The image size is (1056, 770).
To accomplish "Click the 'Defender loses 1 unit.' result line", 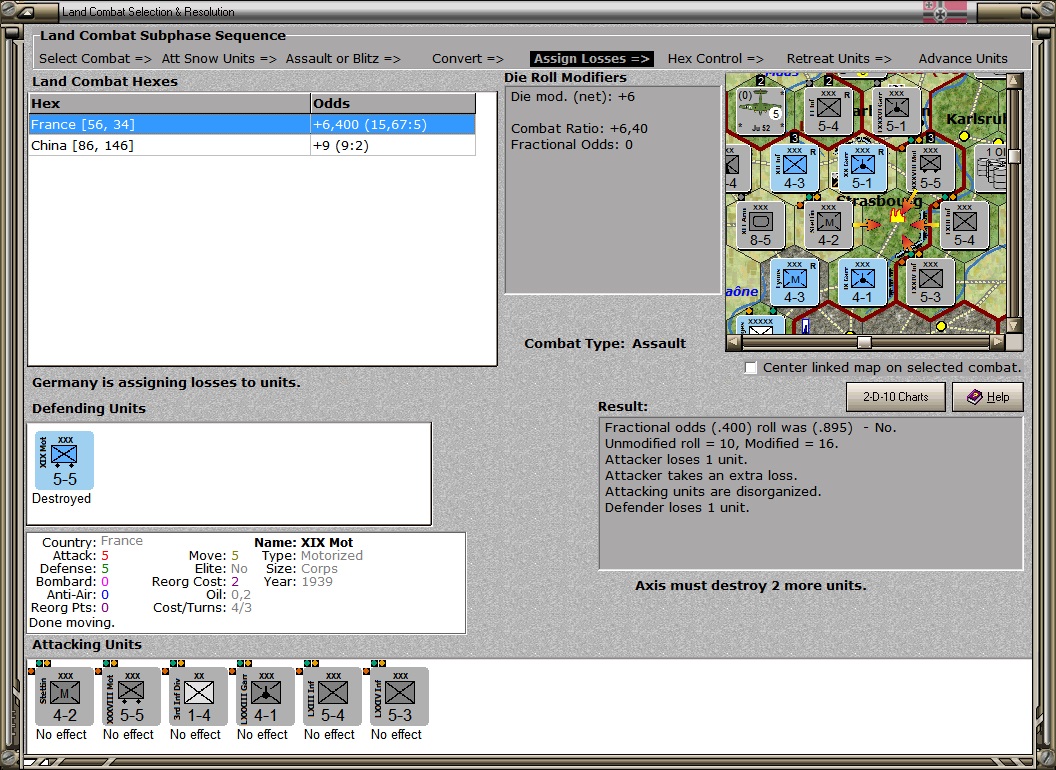I will pyautogui.click(x=677, y=508).
